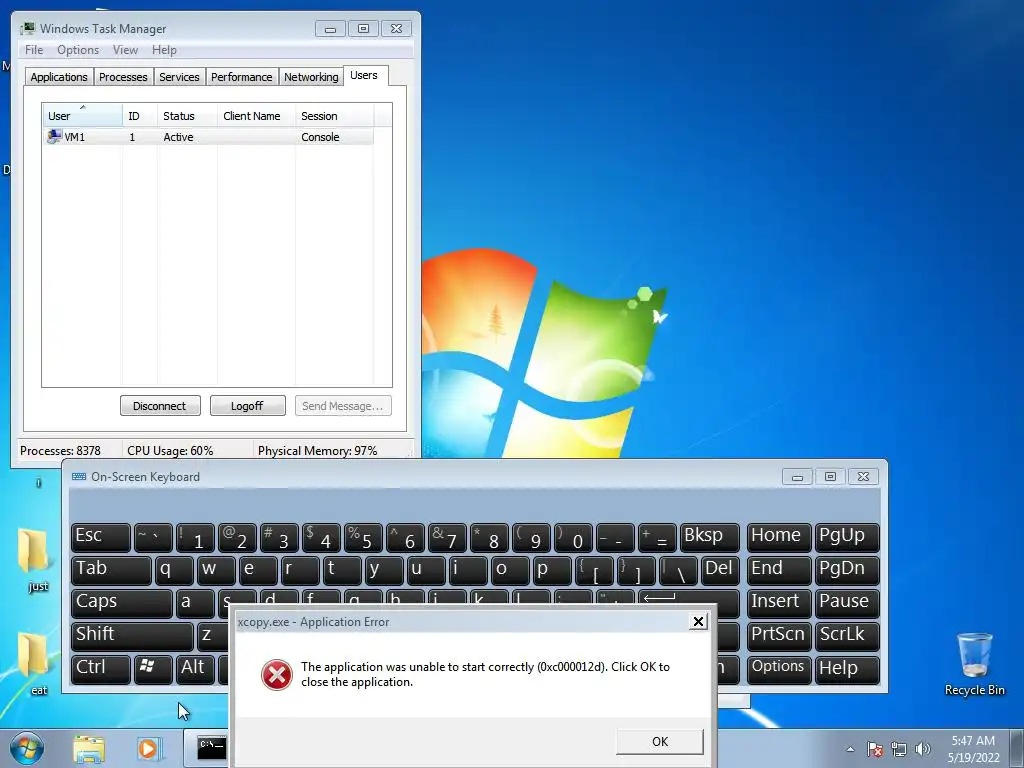Tap the Bksp key on On-Screen Keyboard
The width and height of the screenshot is (1024, 768).
point(710,537)
